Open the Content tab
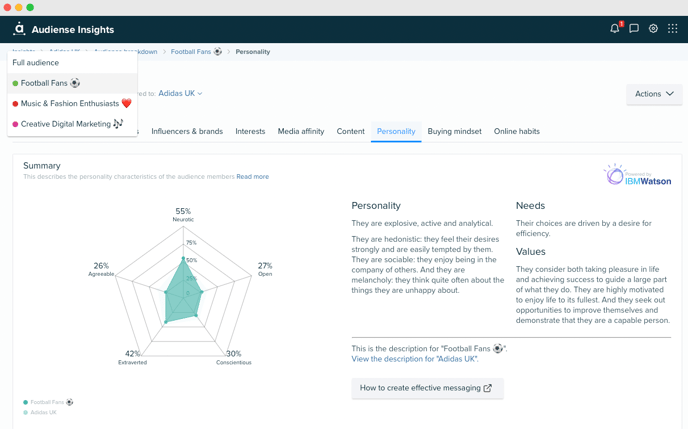Image resolution: width=688 pixels, height=429 pixels. (x=351, y=131)
